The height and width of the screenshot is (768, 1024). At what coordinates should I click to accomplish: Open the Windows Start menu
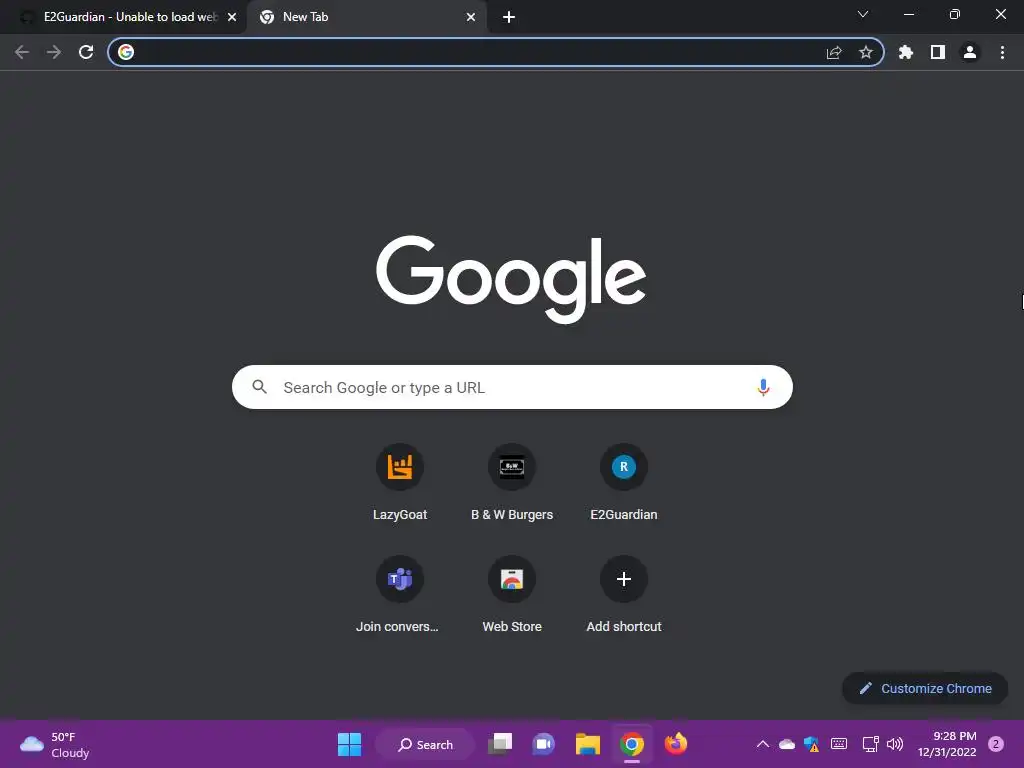(x=349, y=744)
